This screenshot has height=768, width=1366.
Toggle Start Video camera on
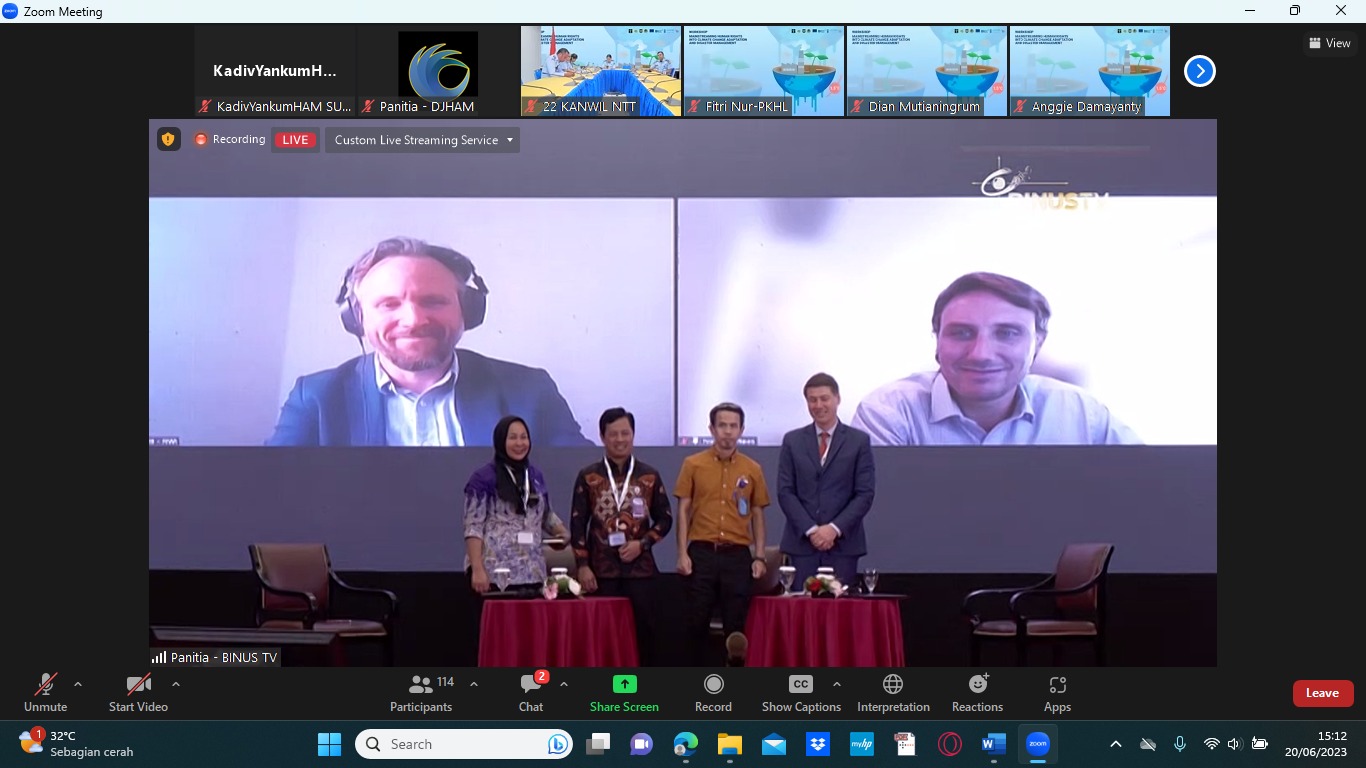click(138, 693)
